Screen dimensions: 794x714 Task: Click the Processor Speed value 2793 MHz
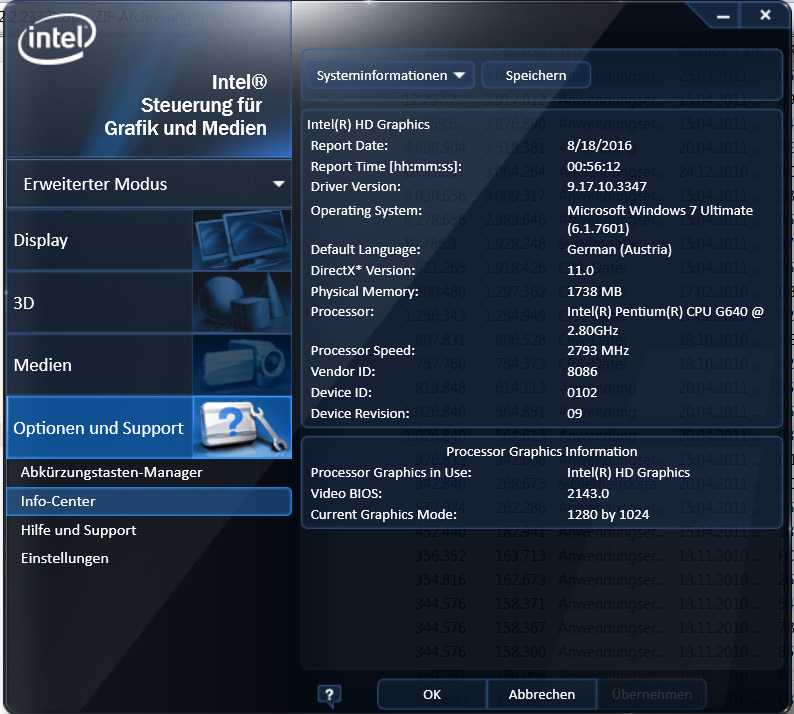(598, 350)
